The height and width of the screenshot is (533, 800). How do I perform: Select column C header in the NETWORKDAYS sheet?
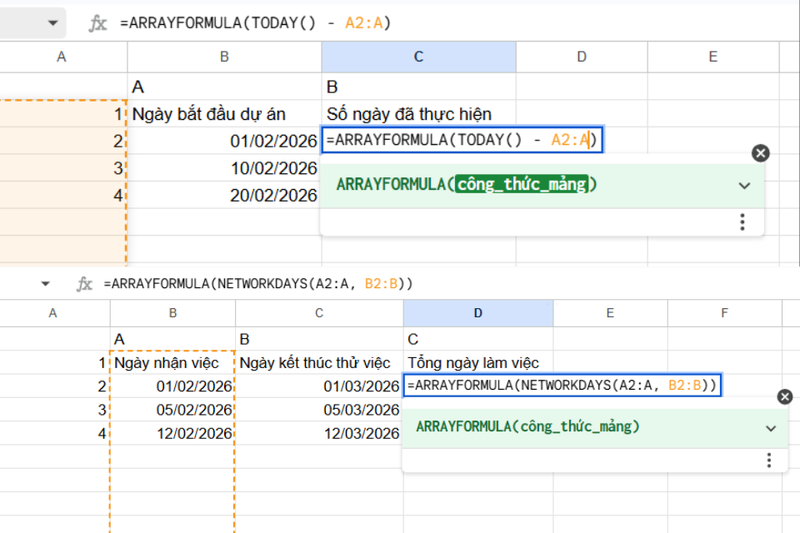tap(319, 313)
